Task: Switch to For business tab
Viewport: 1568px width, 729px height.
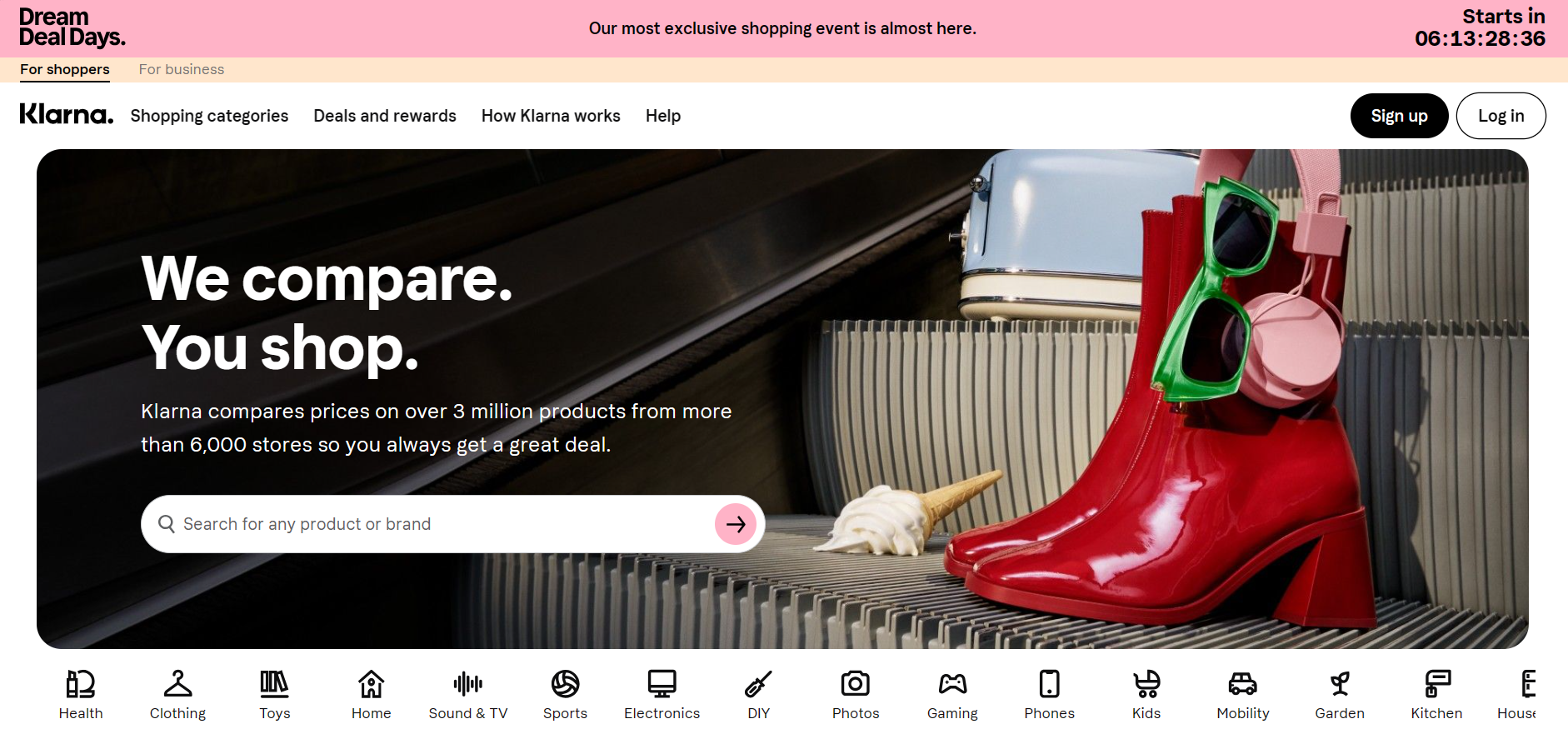Action: [x=182, y=69]
